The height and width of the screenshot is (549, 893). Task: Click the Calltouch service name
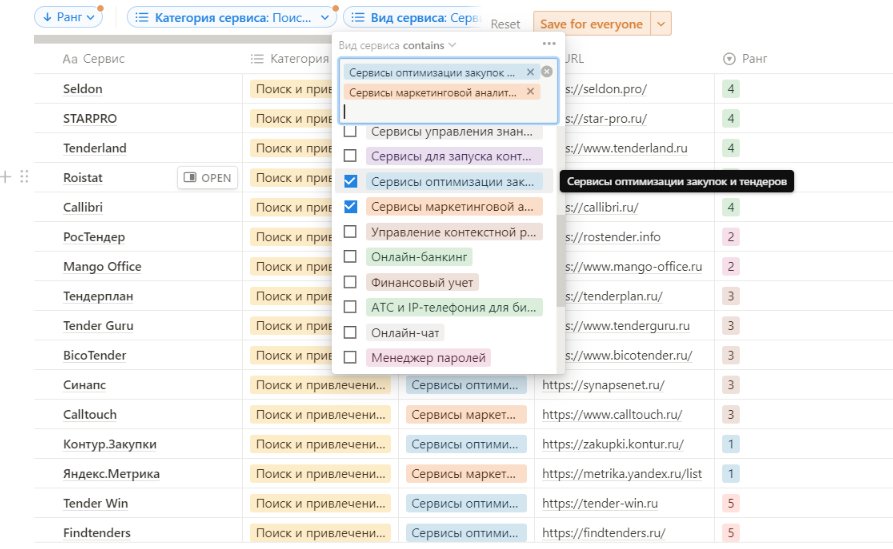click(x=89, y=415)
